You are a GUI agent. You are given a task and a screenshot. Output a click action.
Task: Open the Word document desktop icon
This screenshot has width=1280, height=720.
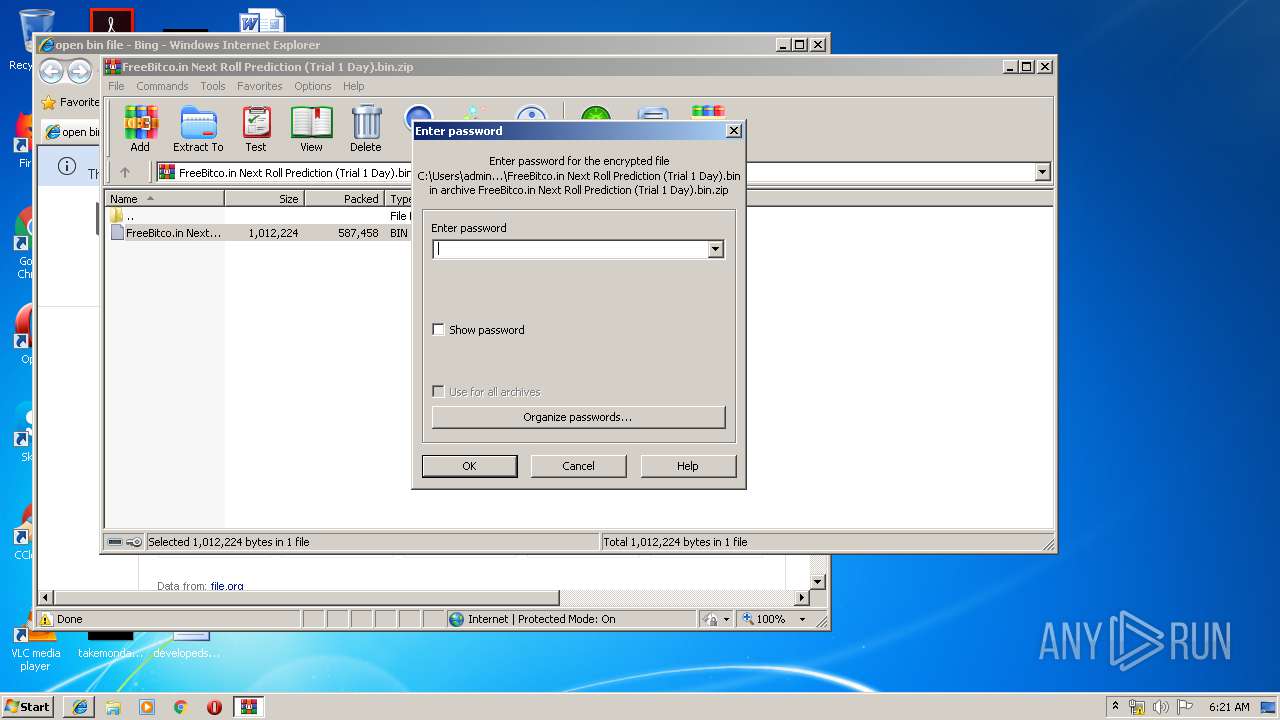[262, 22]
